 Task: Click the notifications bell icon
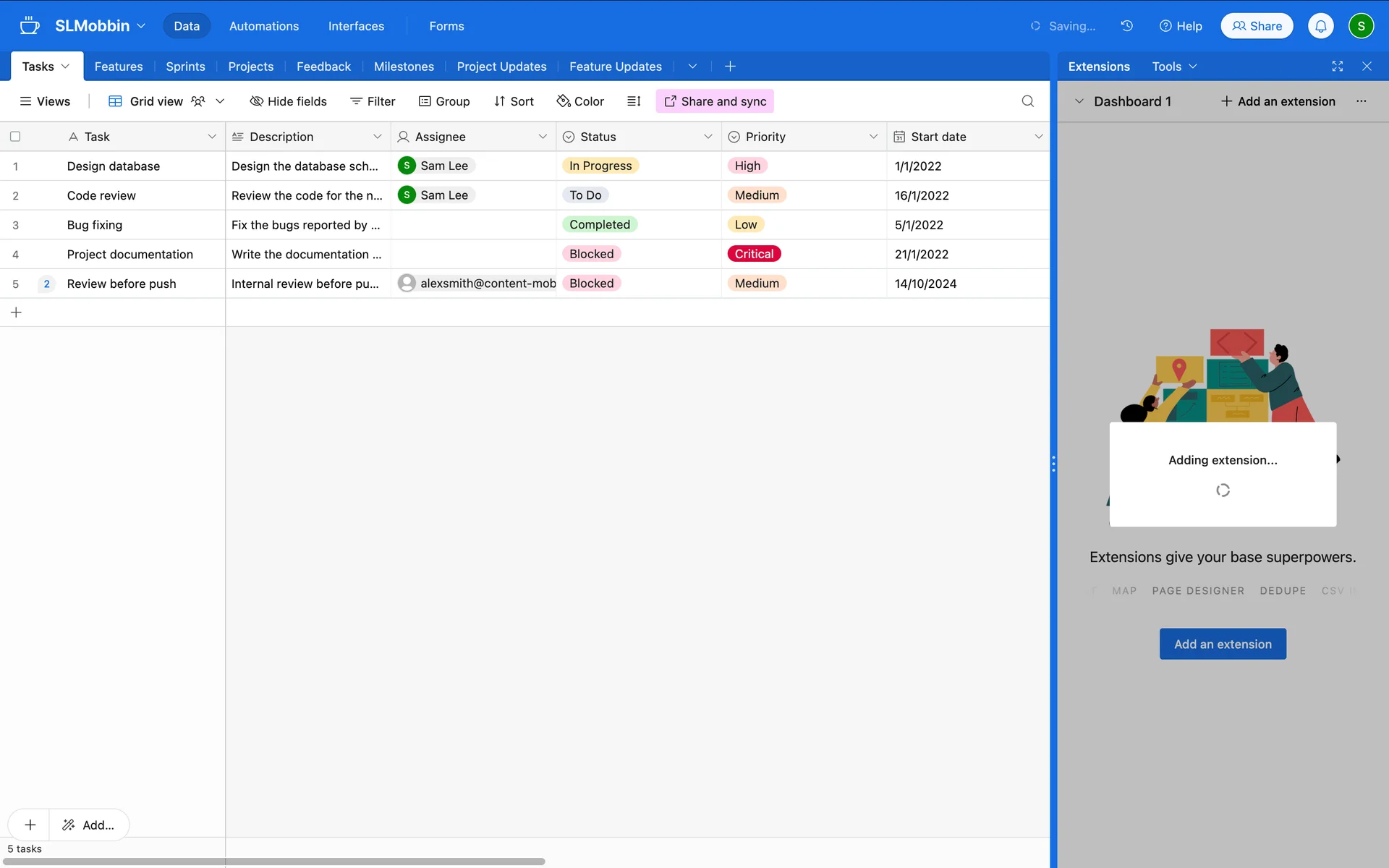pyautogui.click(x=1320, y=26)
